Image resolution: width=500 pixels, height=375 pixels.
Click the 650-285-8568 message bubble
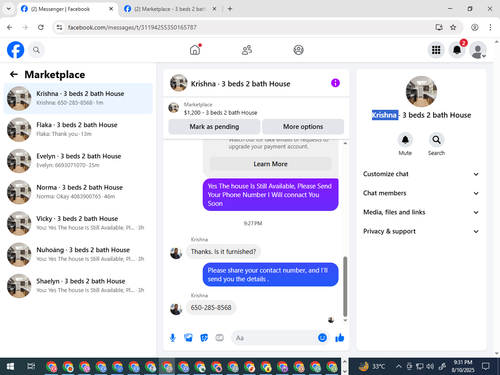click(x=211, y=308)
